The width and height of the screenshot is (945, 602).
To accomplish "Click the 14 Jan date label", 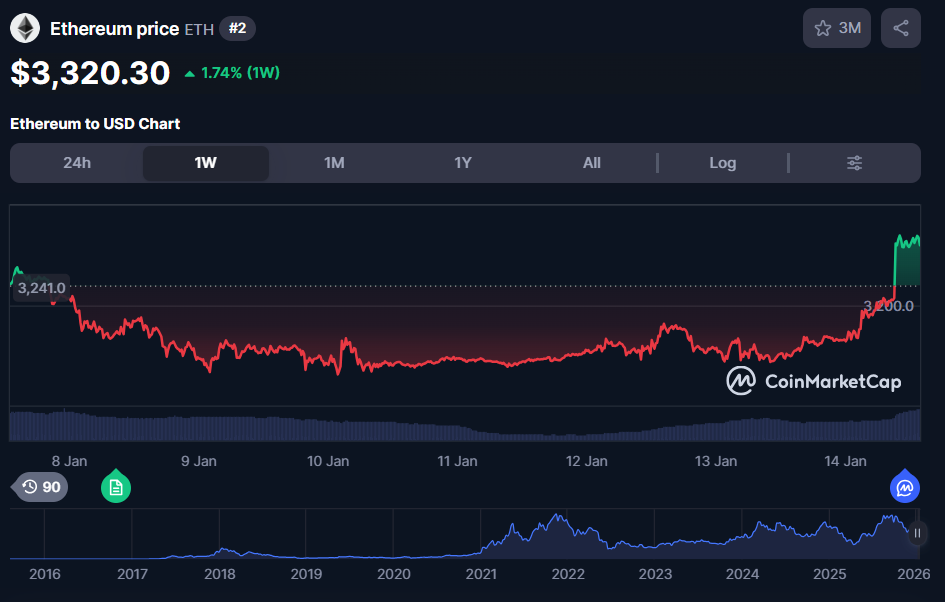I will pos(845,461).
